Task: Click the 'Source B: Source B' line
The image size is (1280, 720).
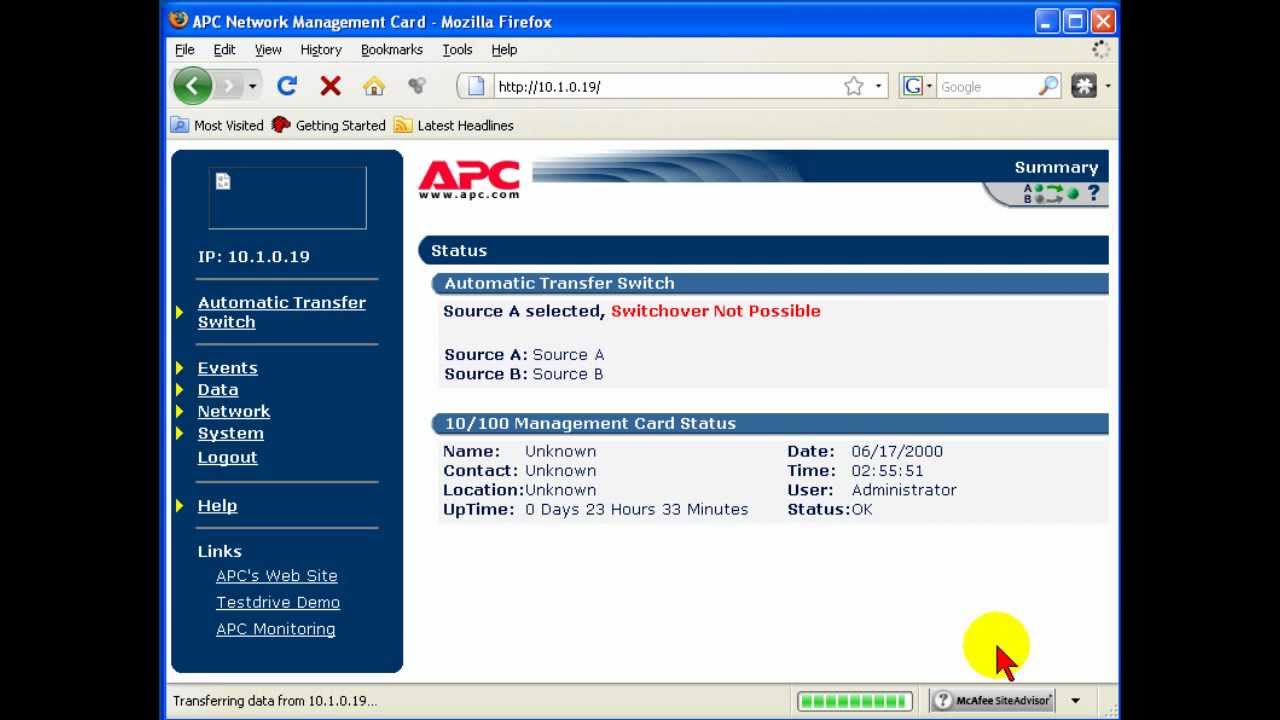Action: (x=523, y=374)
